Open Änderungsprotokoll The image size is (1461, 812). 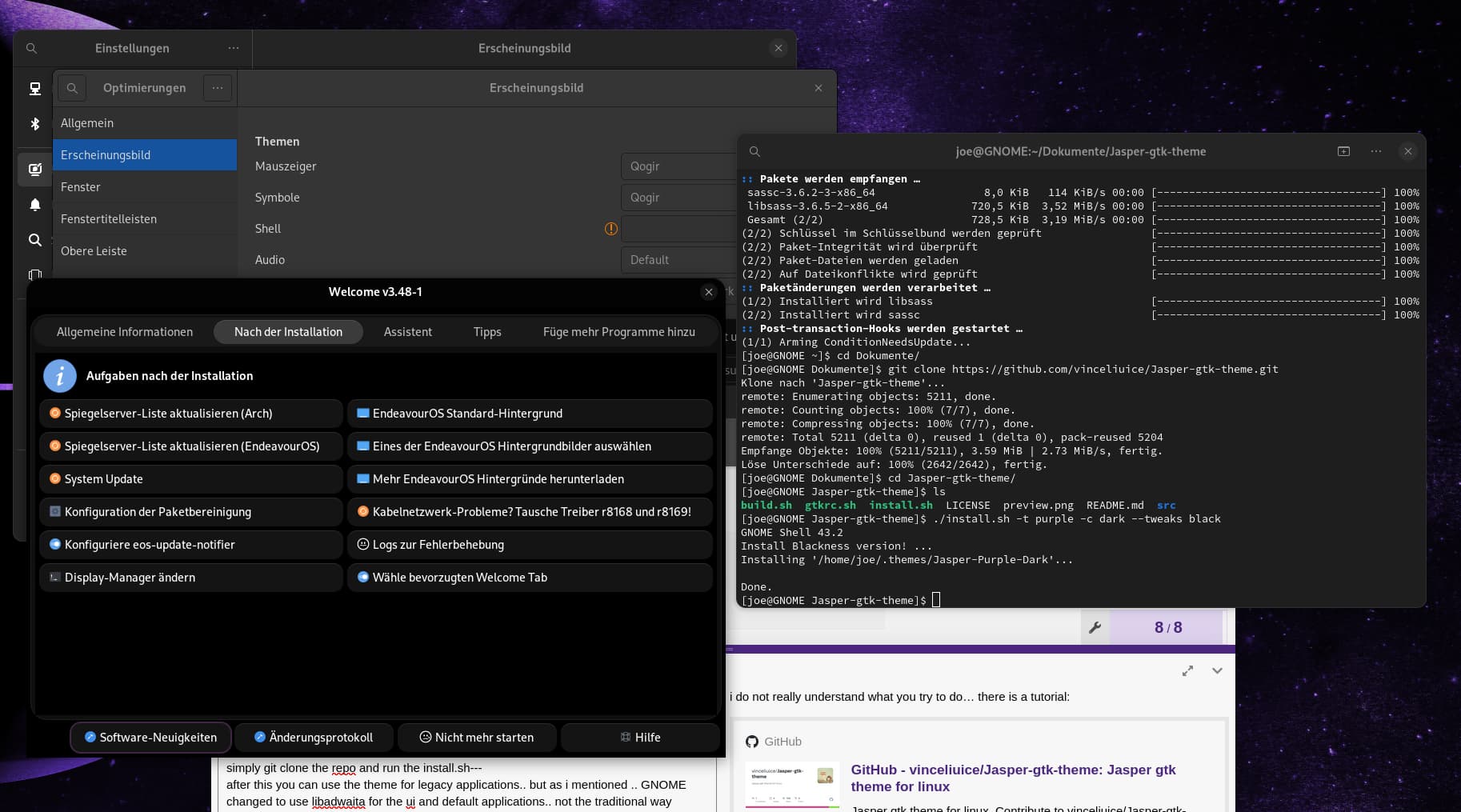[314, 738]
